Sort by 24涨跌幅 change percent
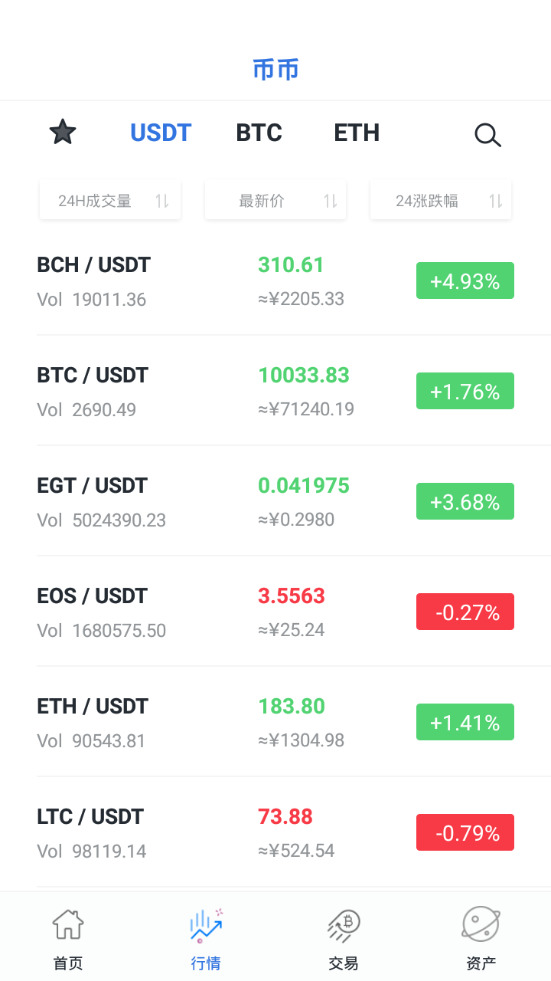Image resolution: width=551 pixels, height=981 pixels. [441, 200]
